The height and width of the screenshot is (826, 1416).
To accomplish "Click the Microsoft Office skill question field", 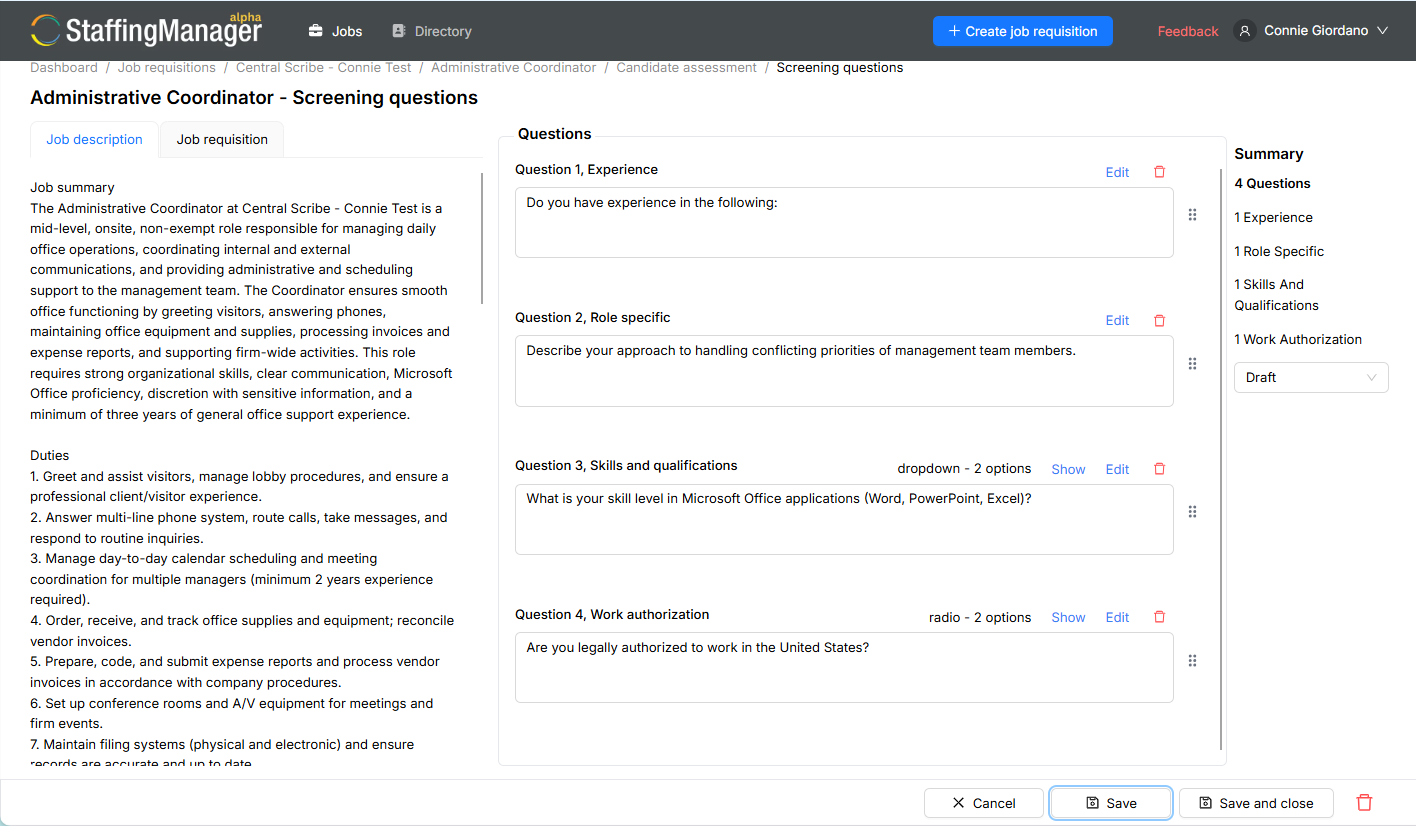I will (x=844, y=519).
